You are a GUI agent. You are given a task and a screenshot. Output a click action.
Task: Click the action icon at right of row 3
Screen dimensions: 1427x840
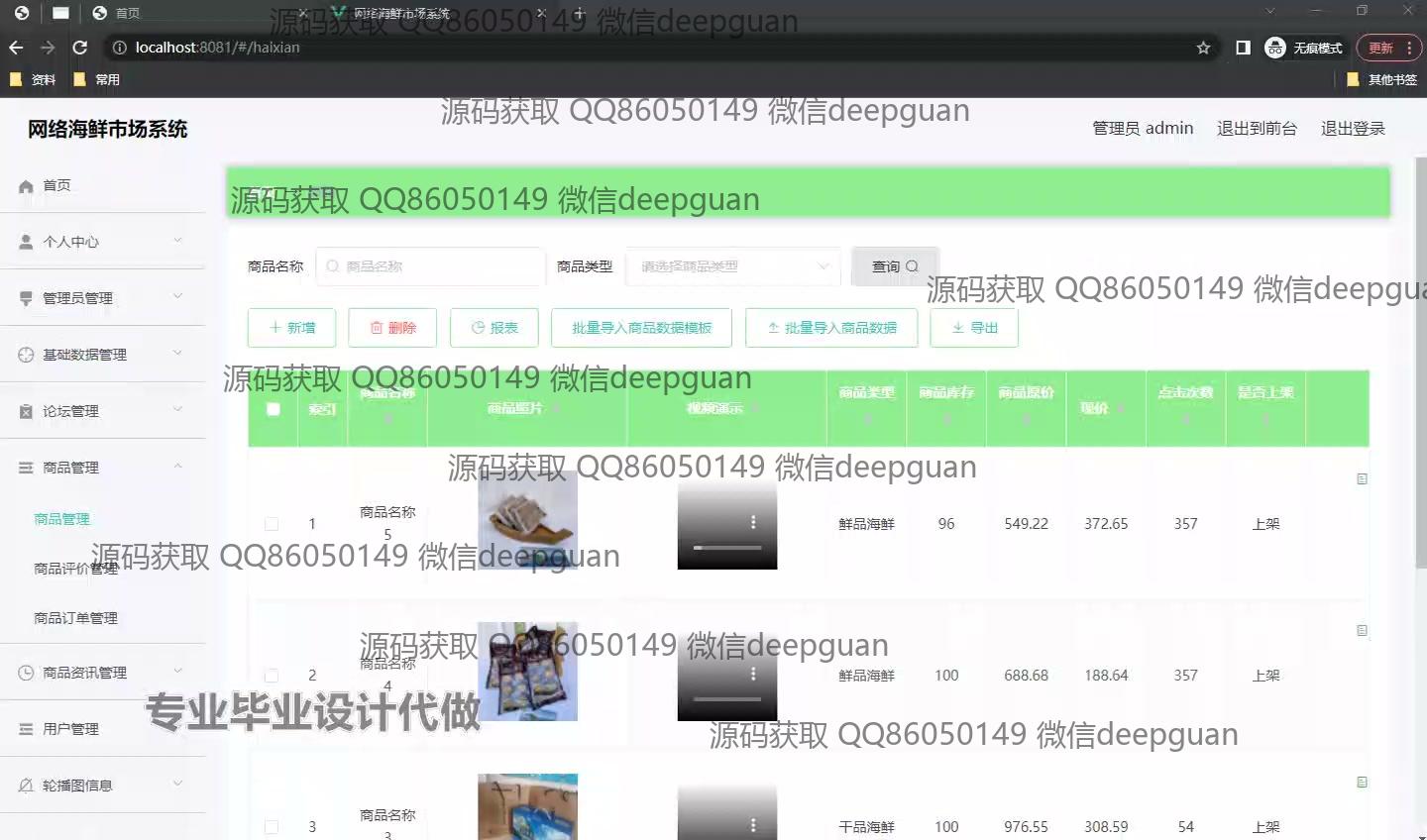pos(1362,782)
